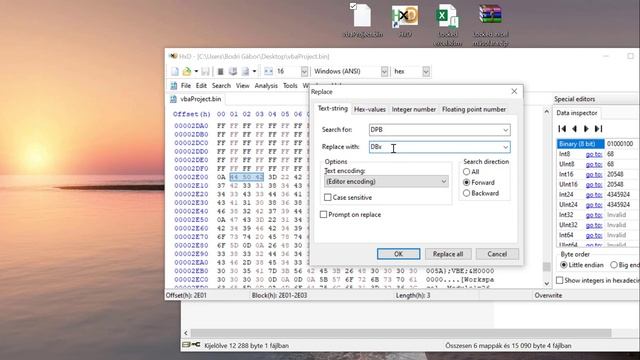The width and height of the screenshot is (640, 360).
Task: Switch to the Floating point number tab
Action: [x=474, y=109]
